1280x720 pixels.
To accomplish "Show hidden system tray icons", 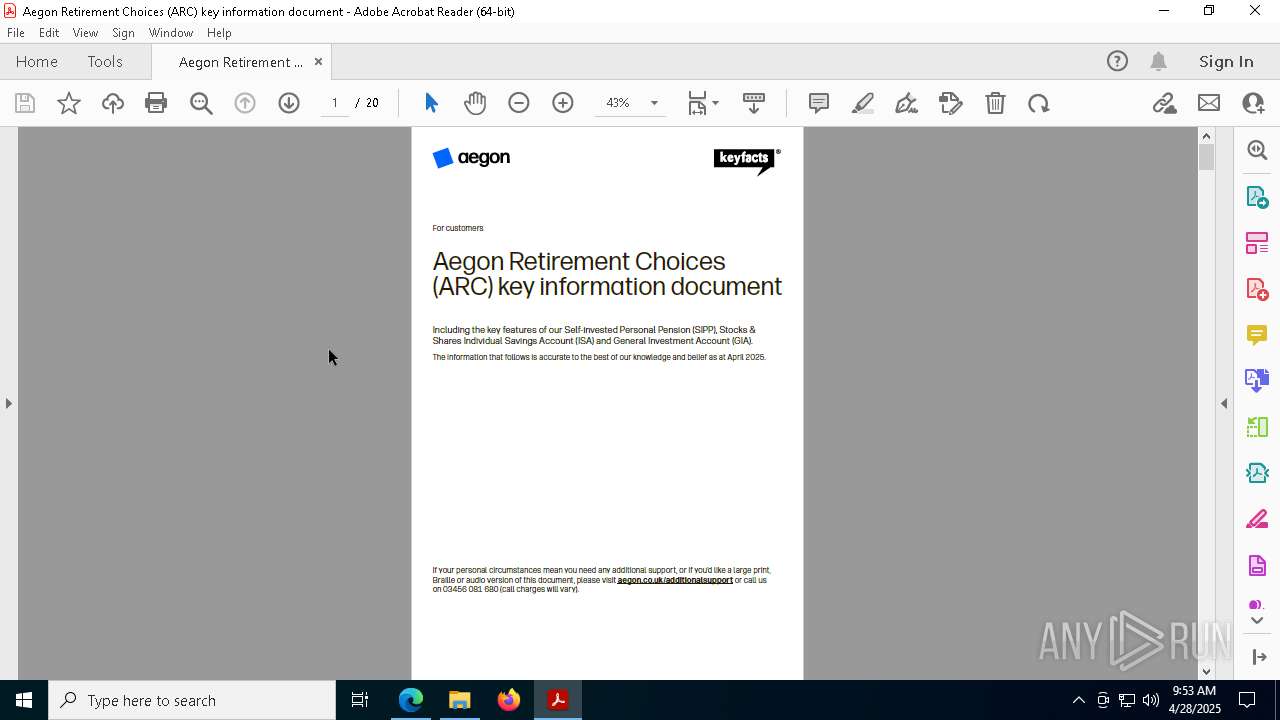I will pyautogui.click(x=1078, y=700).
